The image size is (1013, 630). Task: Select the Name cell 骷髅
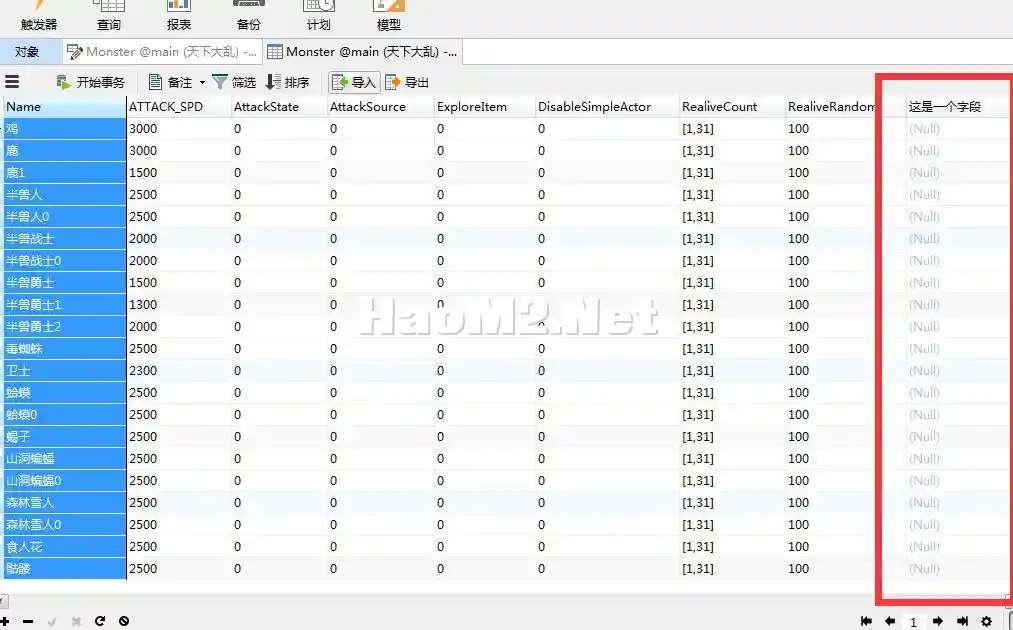65,568
